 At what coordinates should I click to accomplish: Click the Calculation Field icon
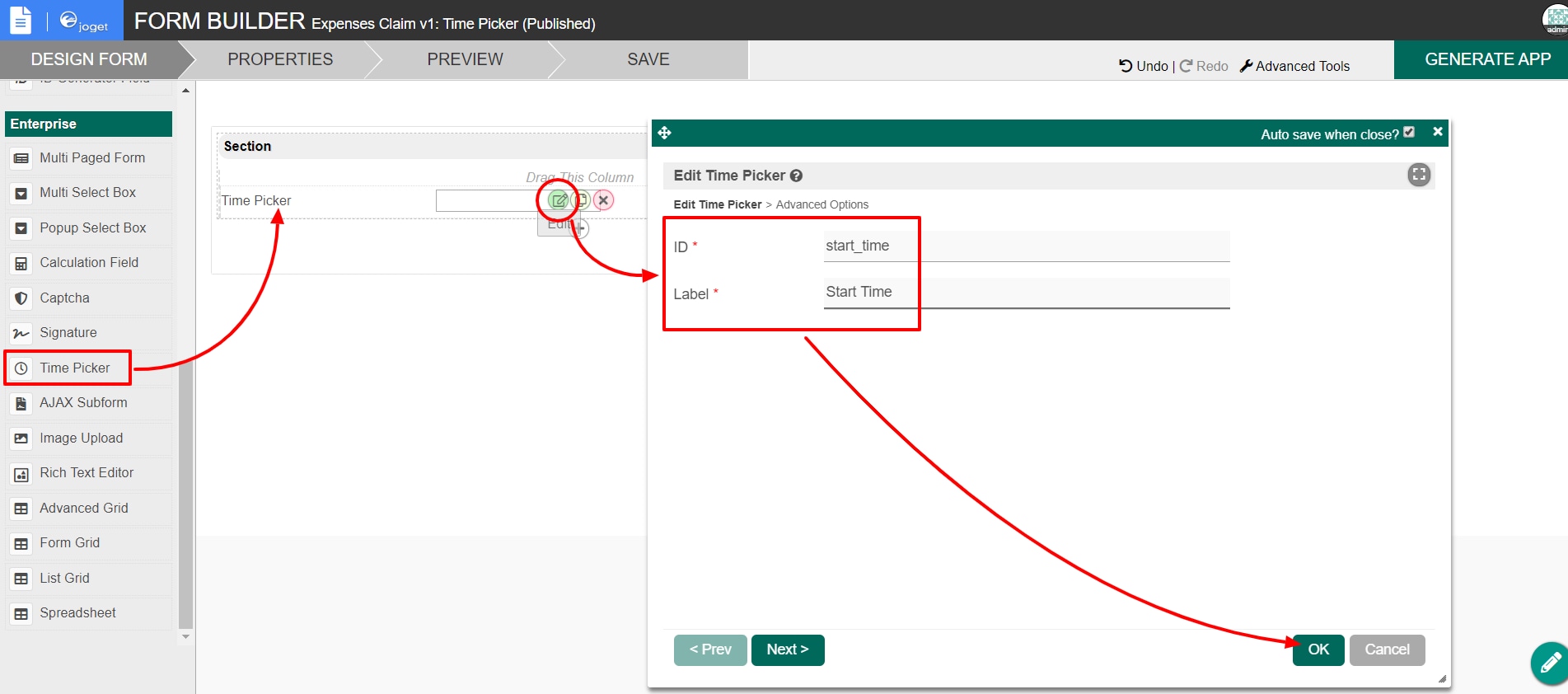point(21,263)
